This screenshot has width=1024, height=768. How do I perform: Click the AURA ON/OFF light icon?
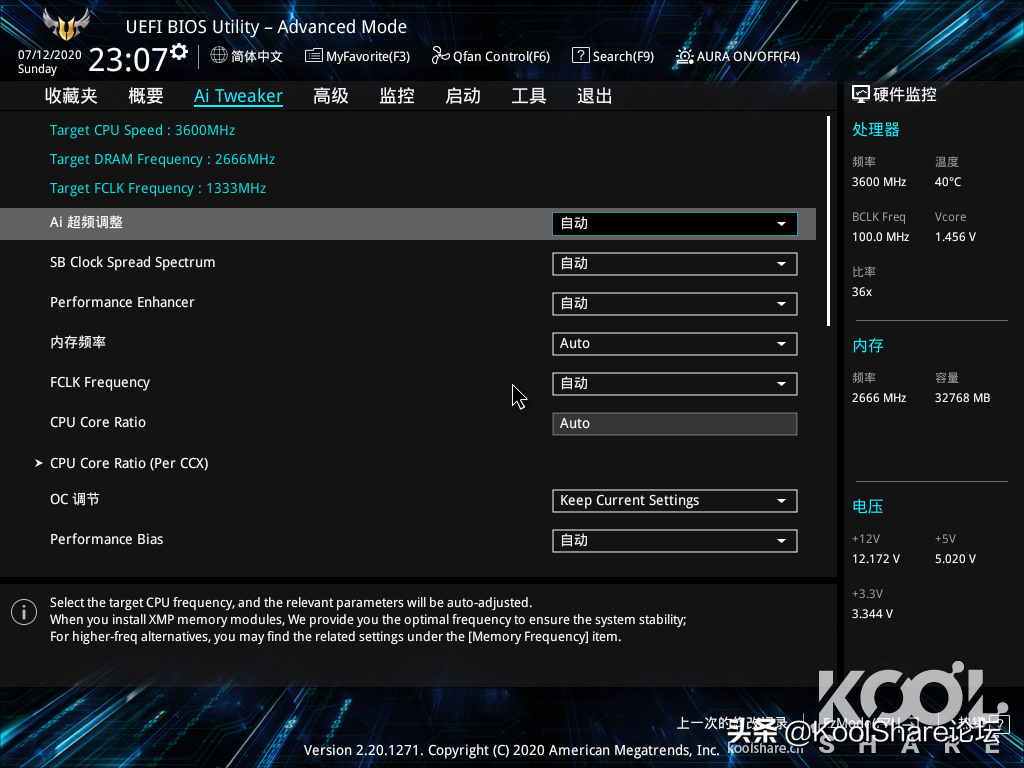pyautogui.click(x=684, y=56)
